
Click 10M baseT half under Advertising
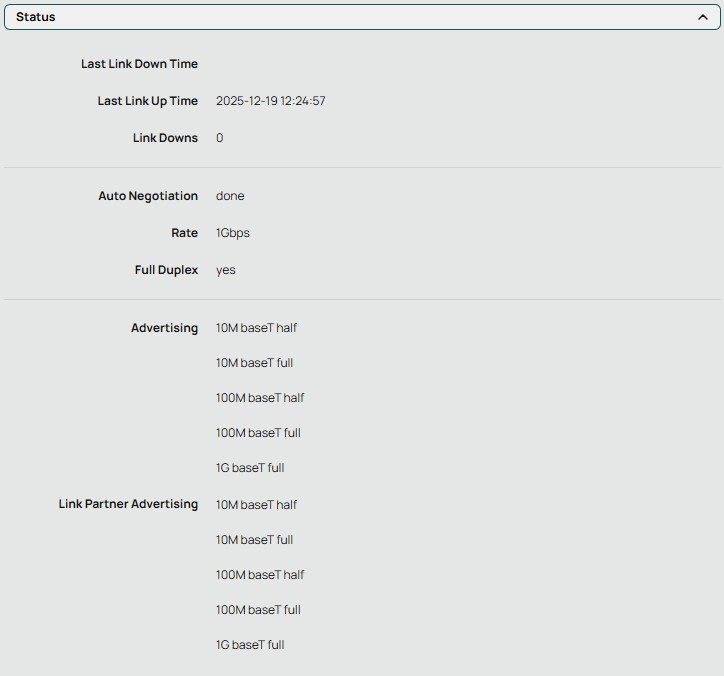click(256, 328)
